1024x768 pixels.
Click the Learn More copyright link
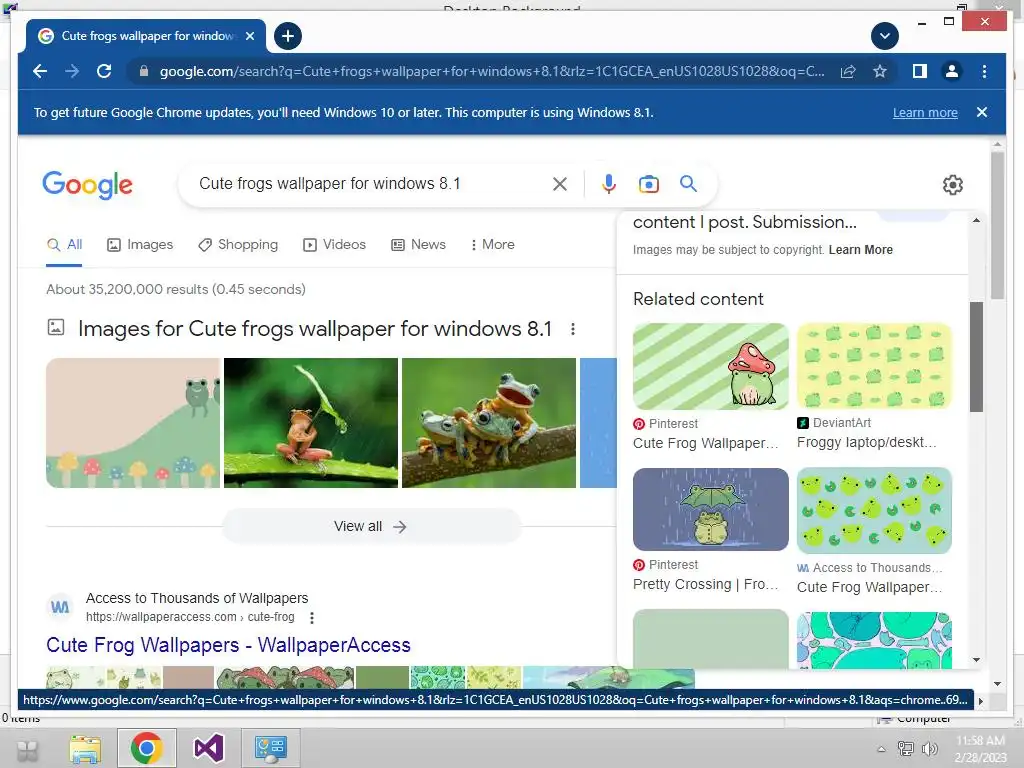coord(860,249)
